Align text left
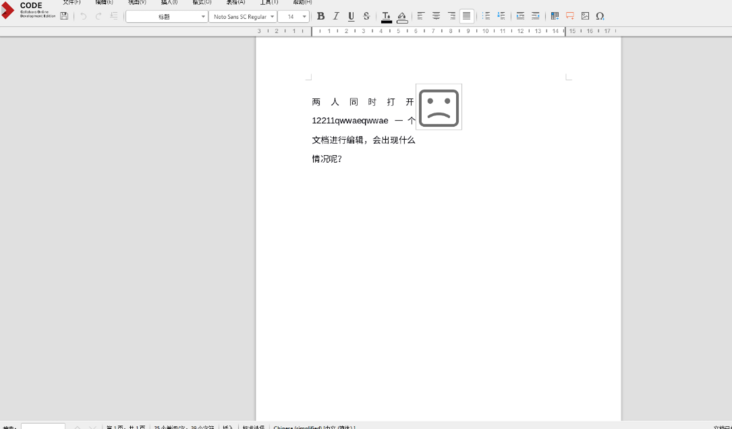Screen dimensions: 732x429 421,16
